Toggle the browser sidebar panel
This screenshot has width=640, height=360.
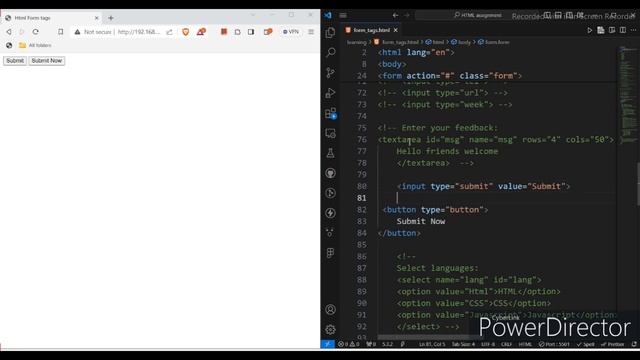click(x=251, y=32)
